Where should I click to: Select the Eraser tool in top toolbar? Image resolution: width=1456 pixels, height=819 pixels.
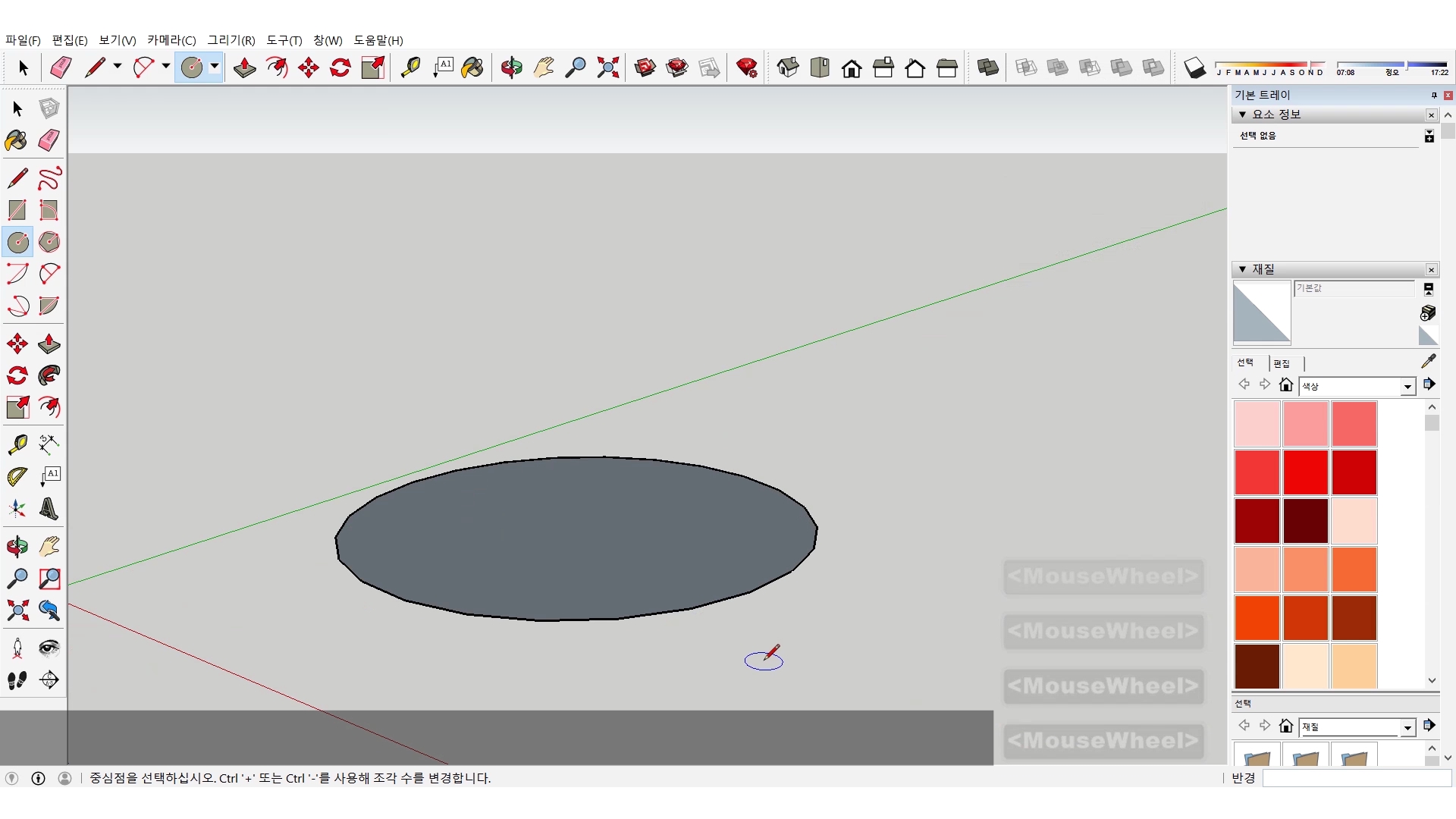coord(61,67)
